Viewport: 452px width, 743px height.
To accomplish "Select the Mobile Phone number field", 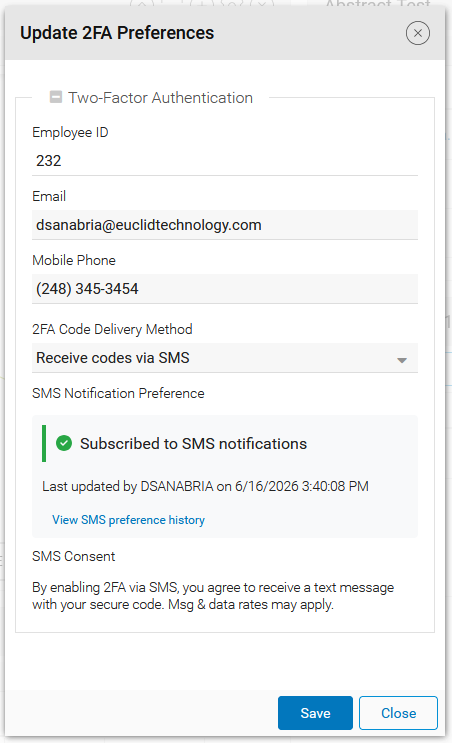I will pyautogui.click(x=225, y=289).
